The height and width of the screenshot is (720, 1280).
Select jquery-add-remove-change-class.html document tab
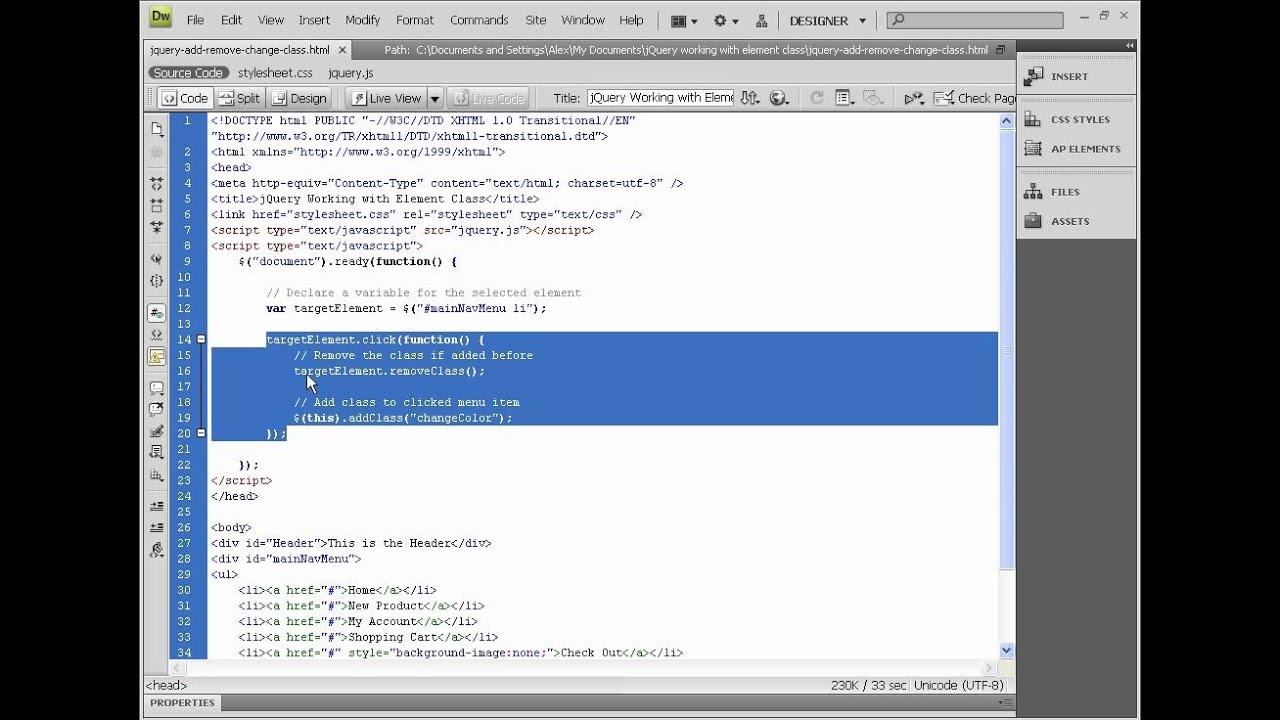point(240,49)
